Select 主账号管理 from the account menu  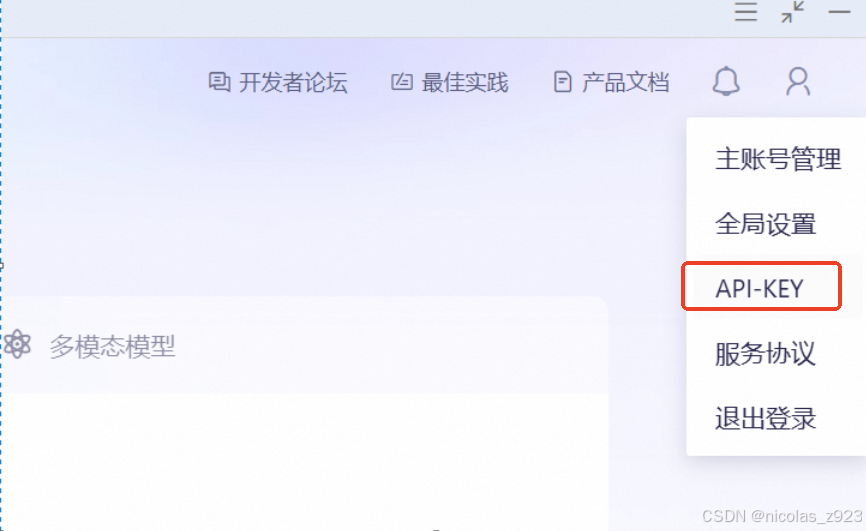tap(778, 160)
